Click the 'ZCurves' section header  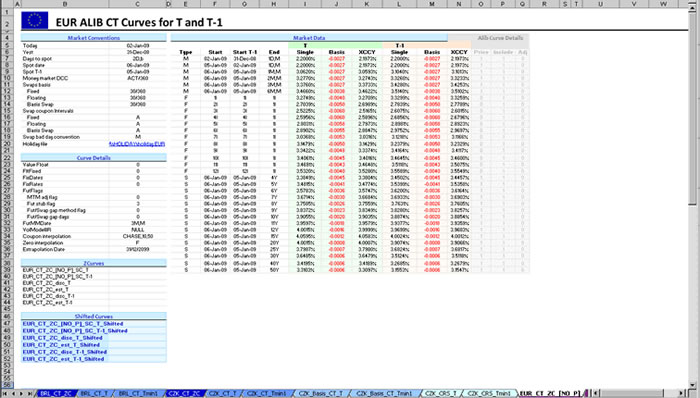[x=94, y=263]
